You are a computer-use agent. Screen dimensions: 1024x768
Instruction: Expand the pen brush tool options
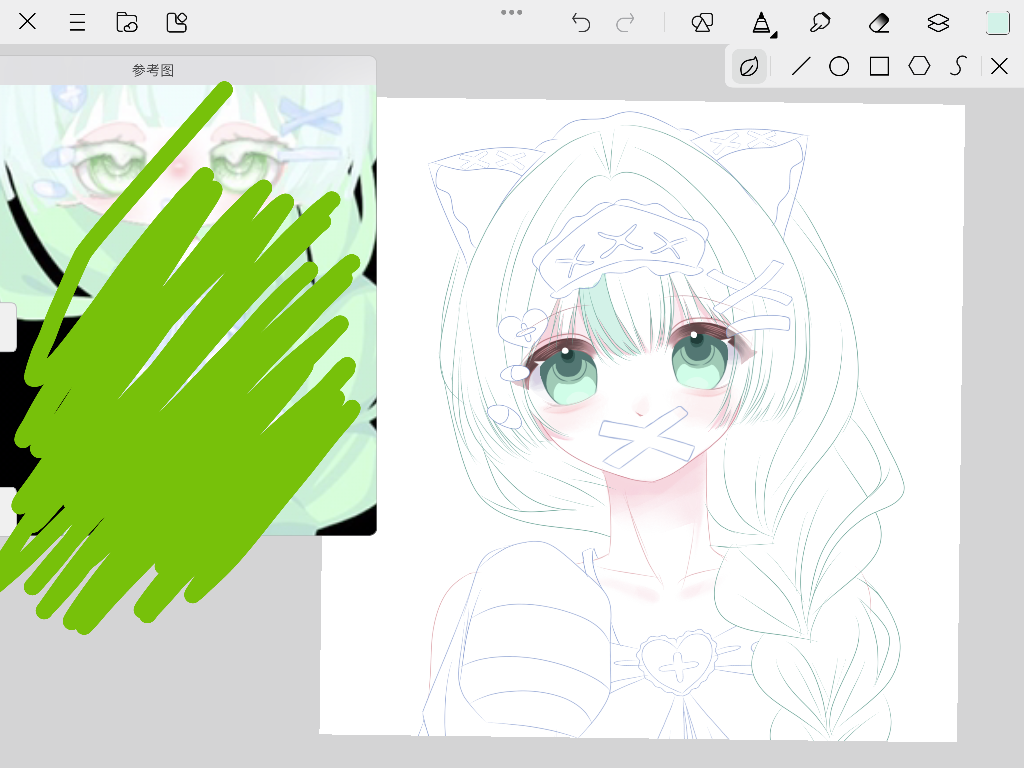coord(762,23)
